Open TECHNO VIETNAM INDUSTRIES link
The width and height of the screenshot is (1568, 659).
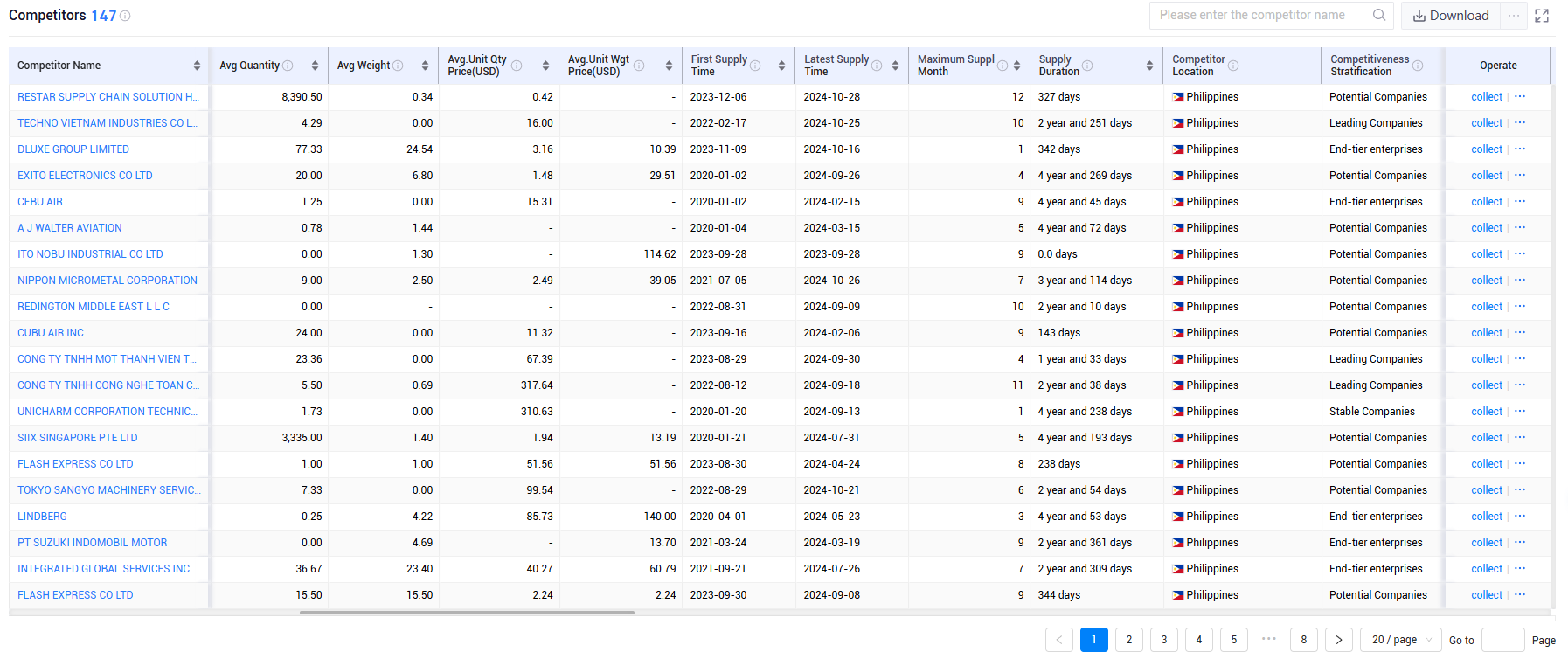point(108,123)
